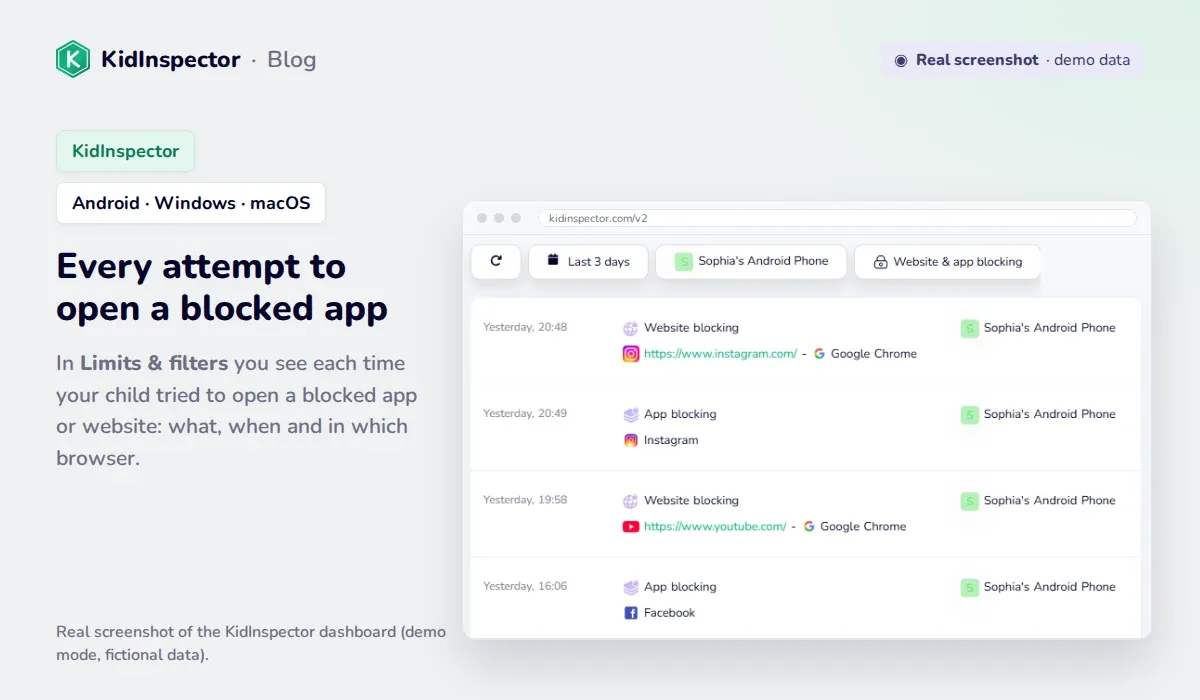The width and height of the screenshot is (1200, 700).
Task: Click the globe icon in 19:58 Website blocking
Action: point(631,500)
